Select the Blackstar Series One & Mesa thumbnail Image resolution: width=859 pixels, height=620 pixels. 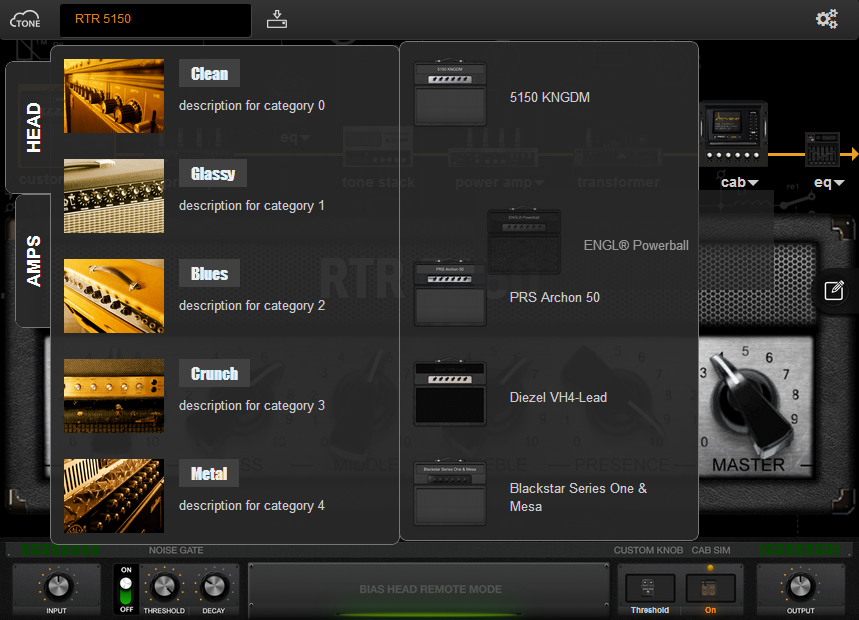[450, 493]
